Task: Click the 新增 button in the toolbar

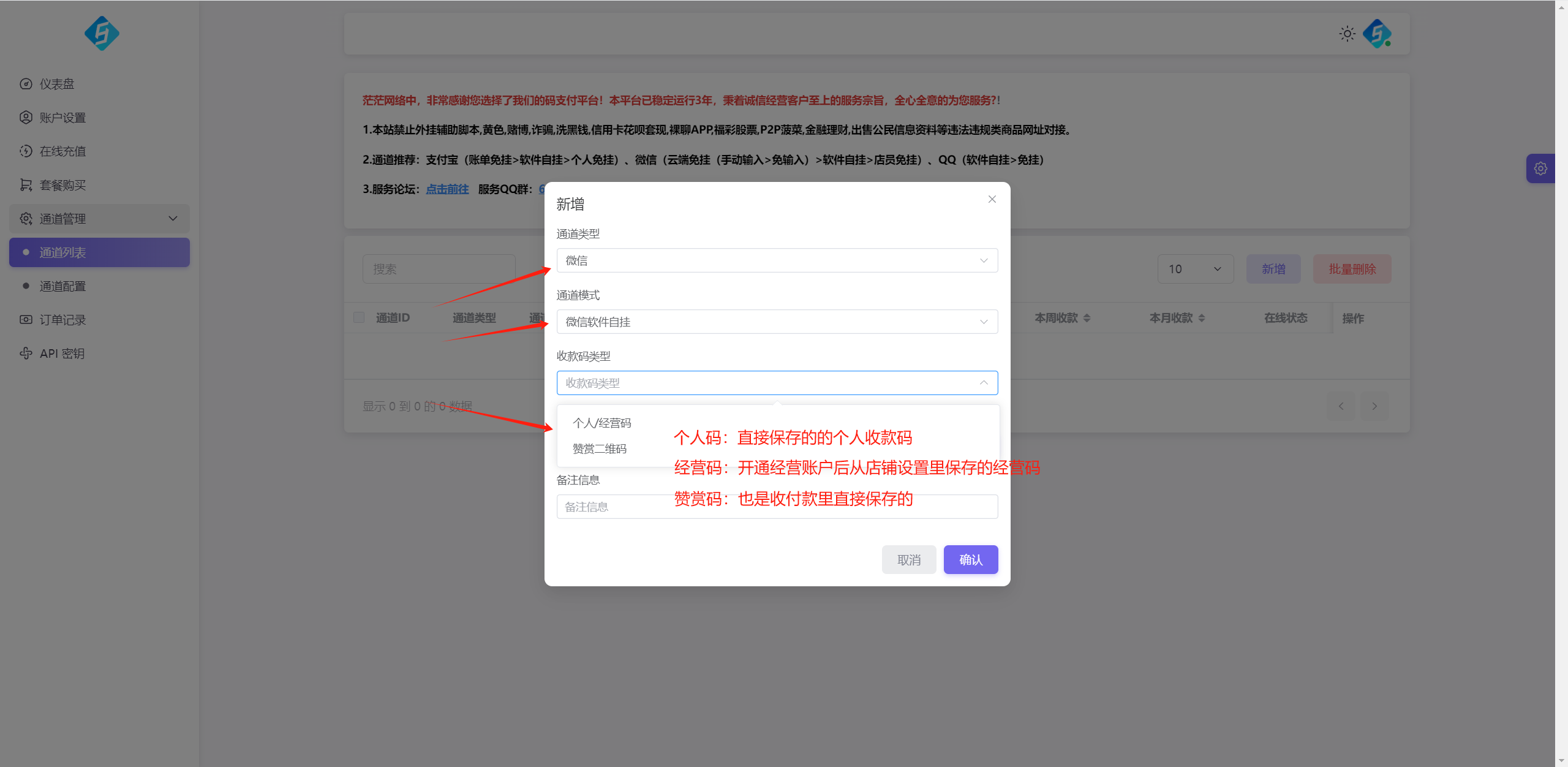Action: (x=1273, y=269)
